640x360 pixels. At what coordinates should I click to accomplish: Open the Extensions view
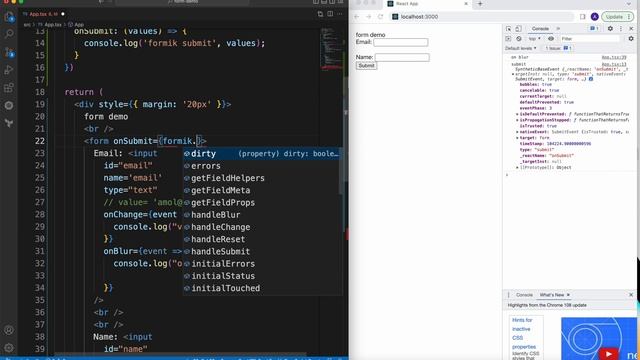(x=9, y=88)
